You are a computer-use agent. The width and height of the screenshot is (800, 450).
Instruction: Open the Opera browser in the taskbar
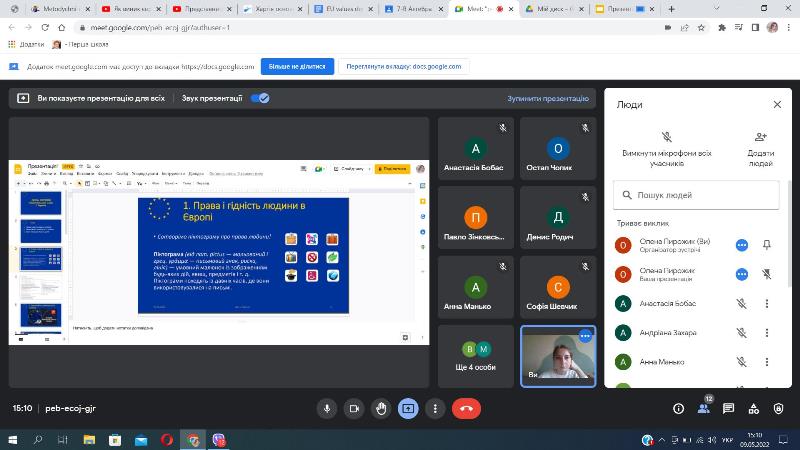coord(166,439)
